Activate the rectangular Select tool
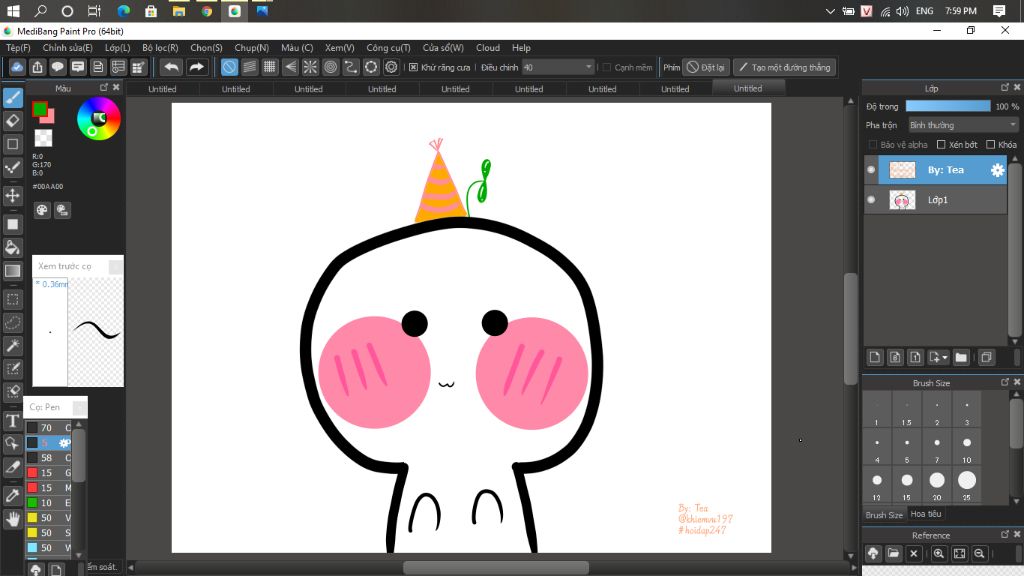Viewport: 1024px width, 576px height. coord(13,300)
